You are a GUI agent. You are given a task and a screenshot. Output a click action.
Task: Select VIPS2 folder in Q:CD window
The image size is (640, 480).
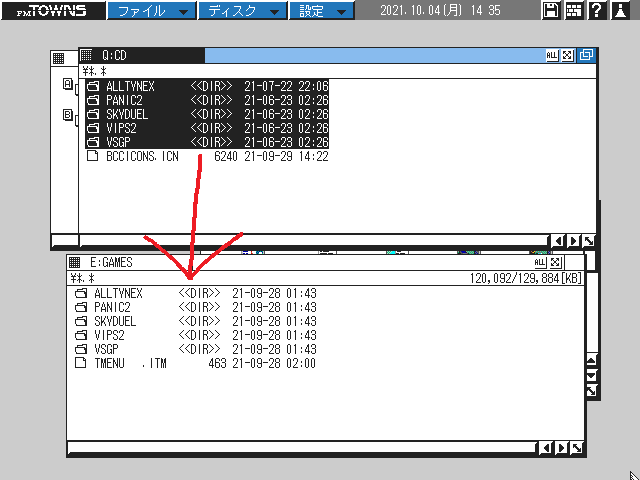(x=207, y=128)
